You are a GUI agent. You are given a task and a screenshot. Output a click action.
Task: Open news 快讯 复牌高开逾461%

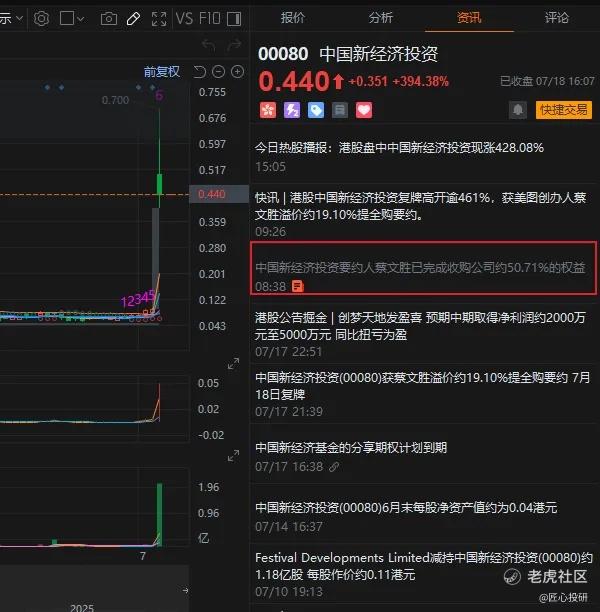pos(421,206)
